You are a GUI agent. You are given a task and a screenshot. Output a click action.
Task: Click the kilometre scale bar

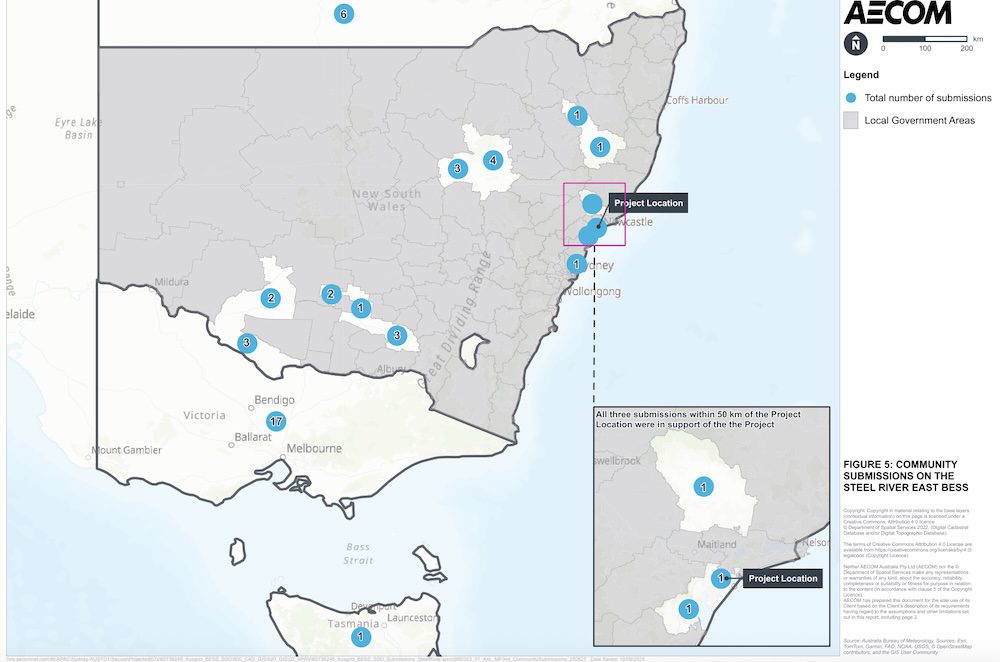pos(924,39)
